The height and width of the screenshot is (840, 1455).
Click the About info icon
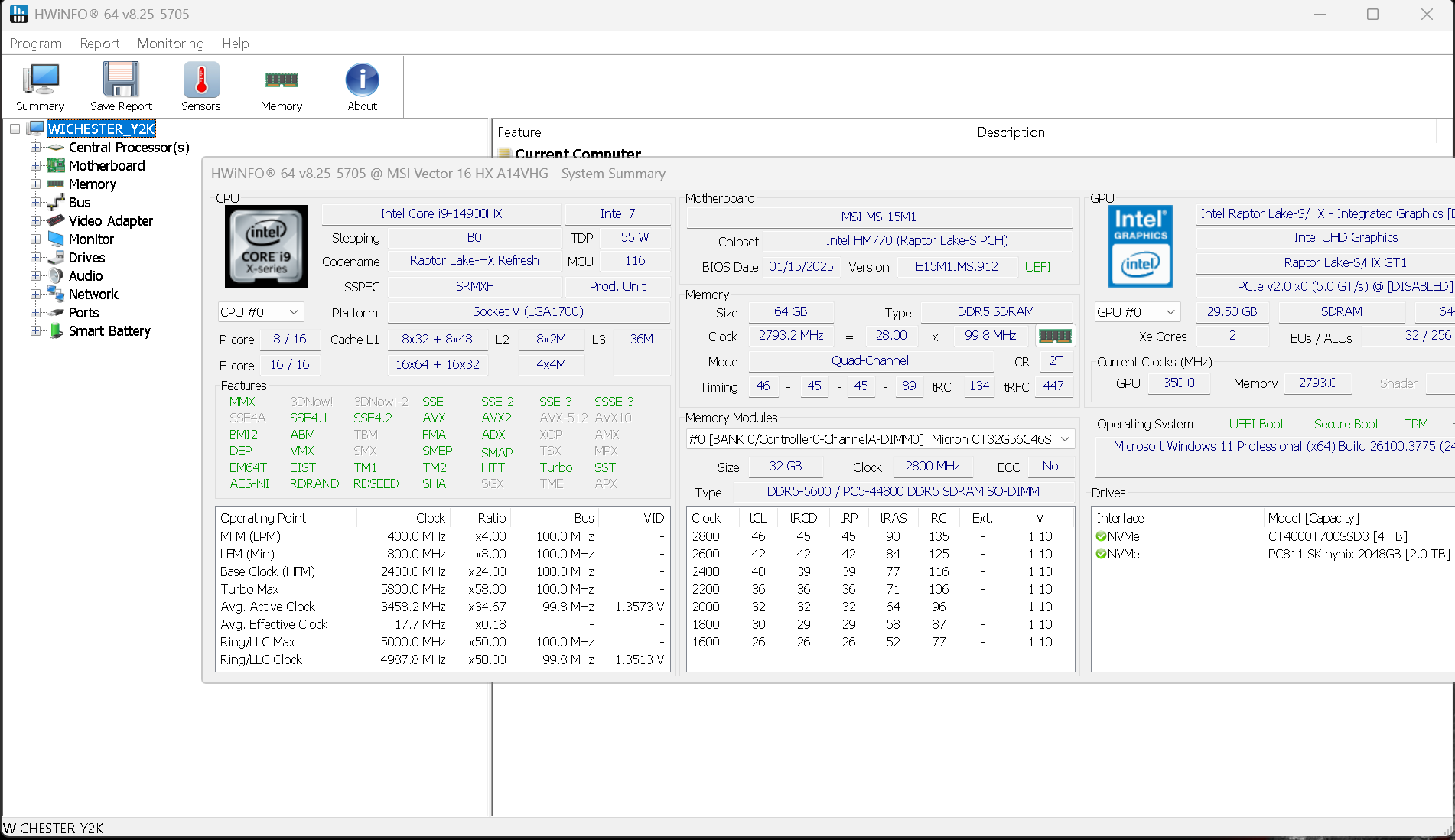click(x=362, y=80)
